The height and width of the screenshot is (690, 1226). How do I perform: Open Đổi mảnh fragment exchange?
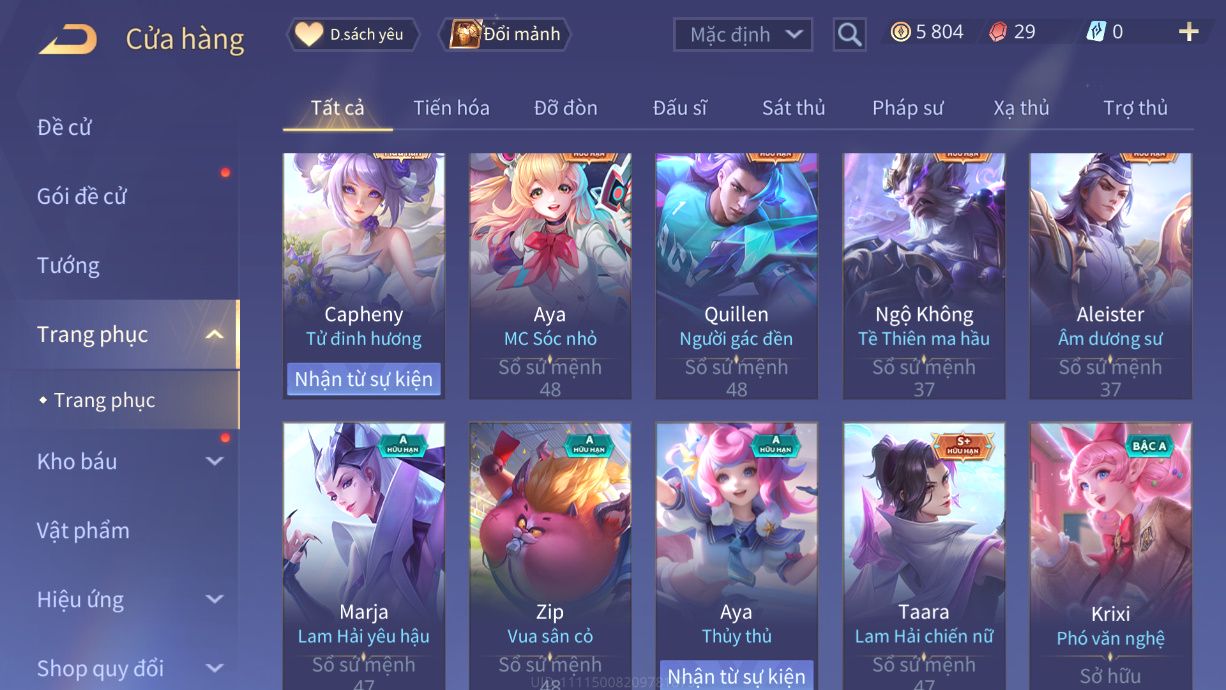click(x=506, y=35)
